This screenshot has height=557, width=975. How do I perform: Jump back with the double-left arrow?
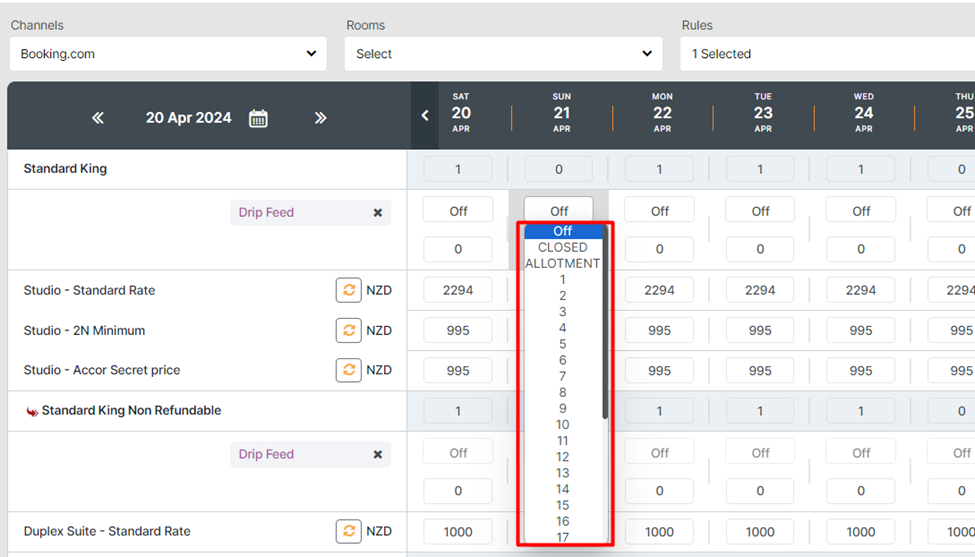click(98, 118)
